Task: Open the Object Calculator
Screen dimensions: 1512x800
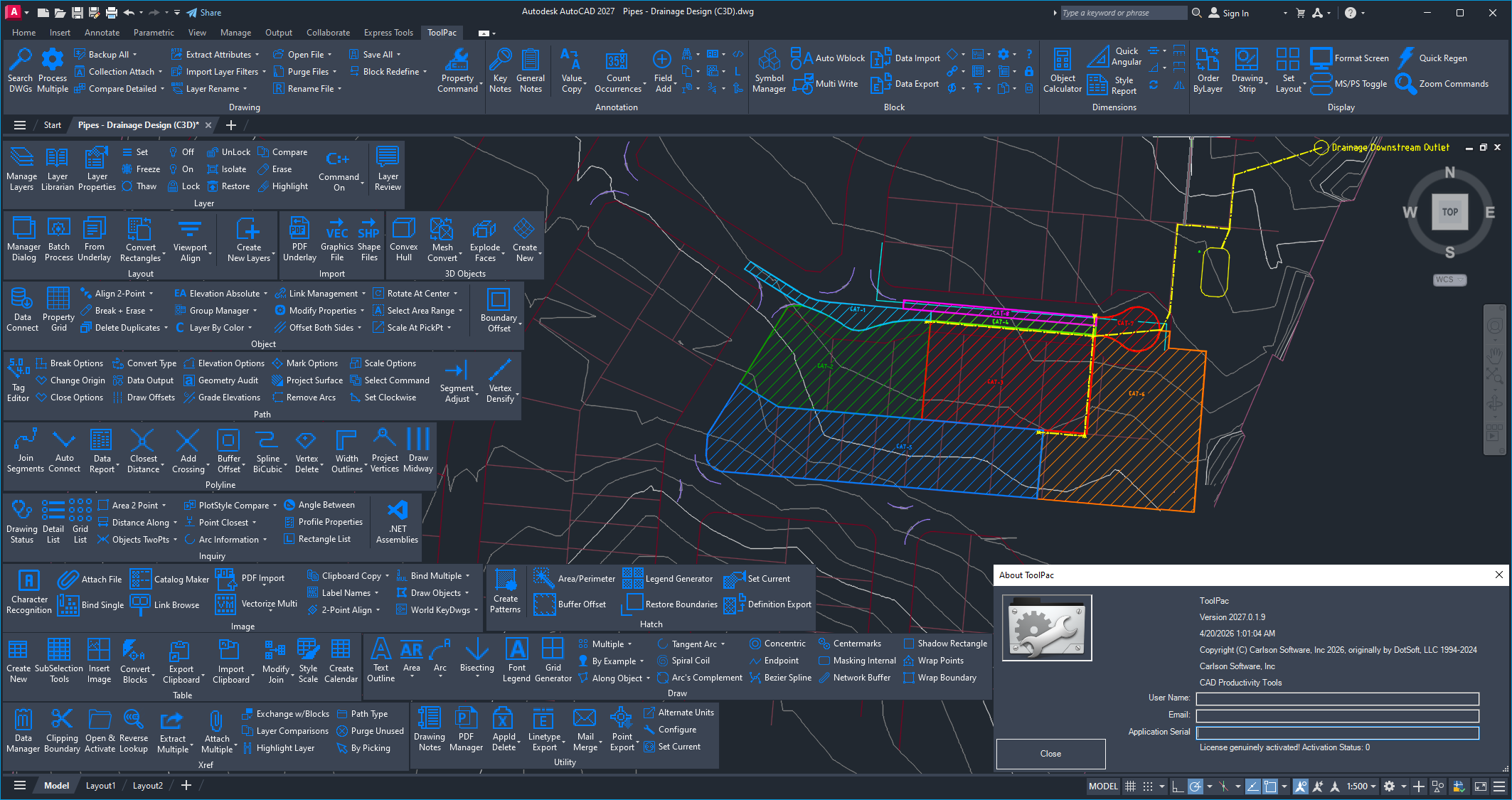Action: tap(1063, 70)
